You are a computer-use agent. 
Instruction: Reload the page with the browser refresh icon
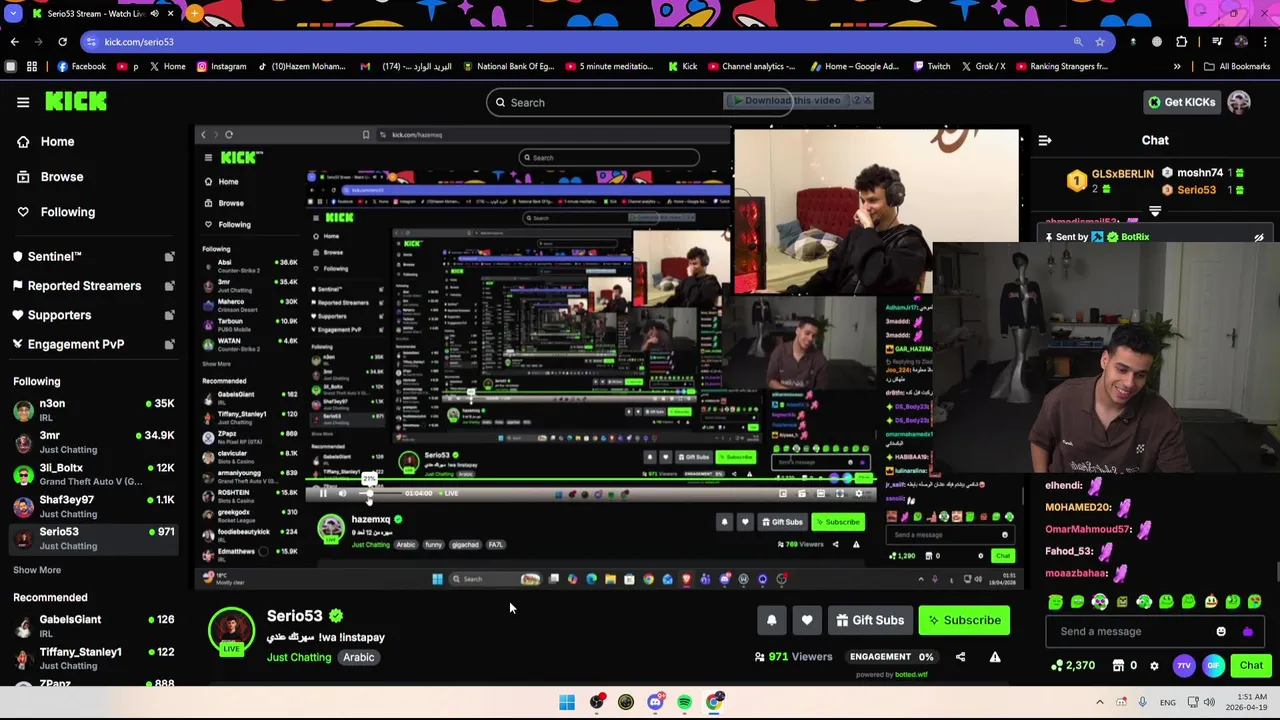[x=62, y=42]
